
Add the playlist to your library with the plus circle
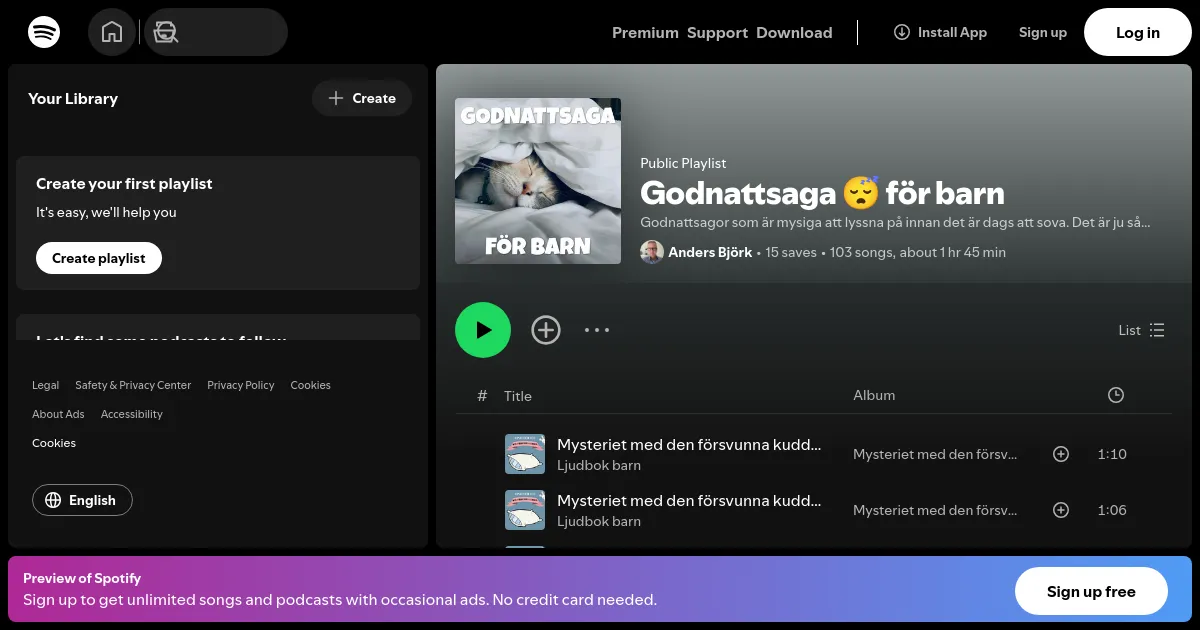546,330
